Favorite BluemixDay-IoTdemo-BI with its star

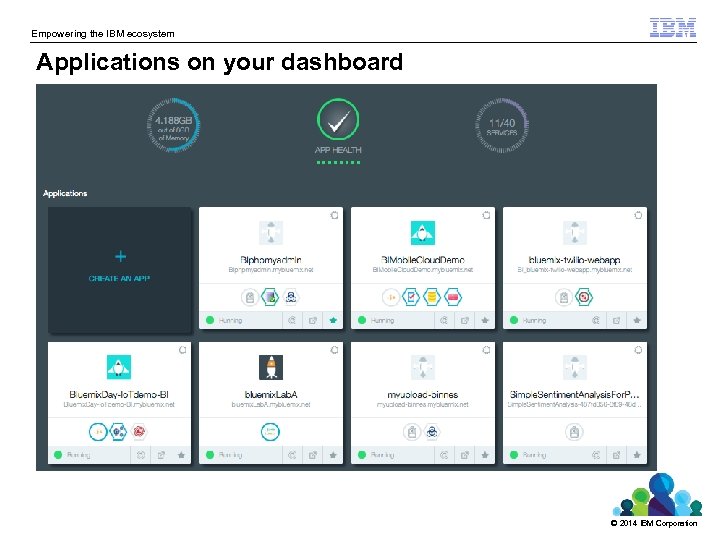click(x=181, y=455)
